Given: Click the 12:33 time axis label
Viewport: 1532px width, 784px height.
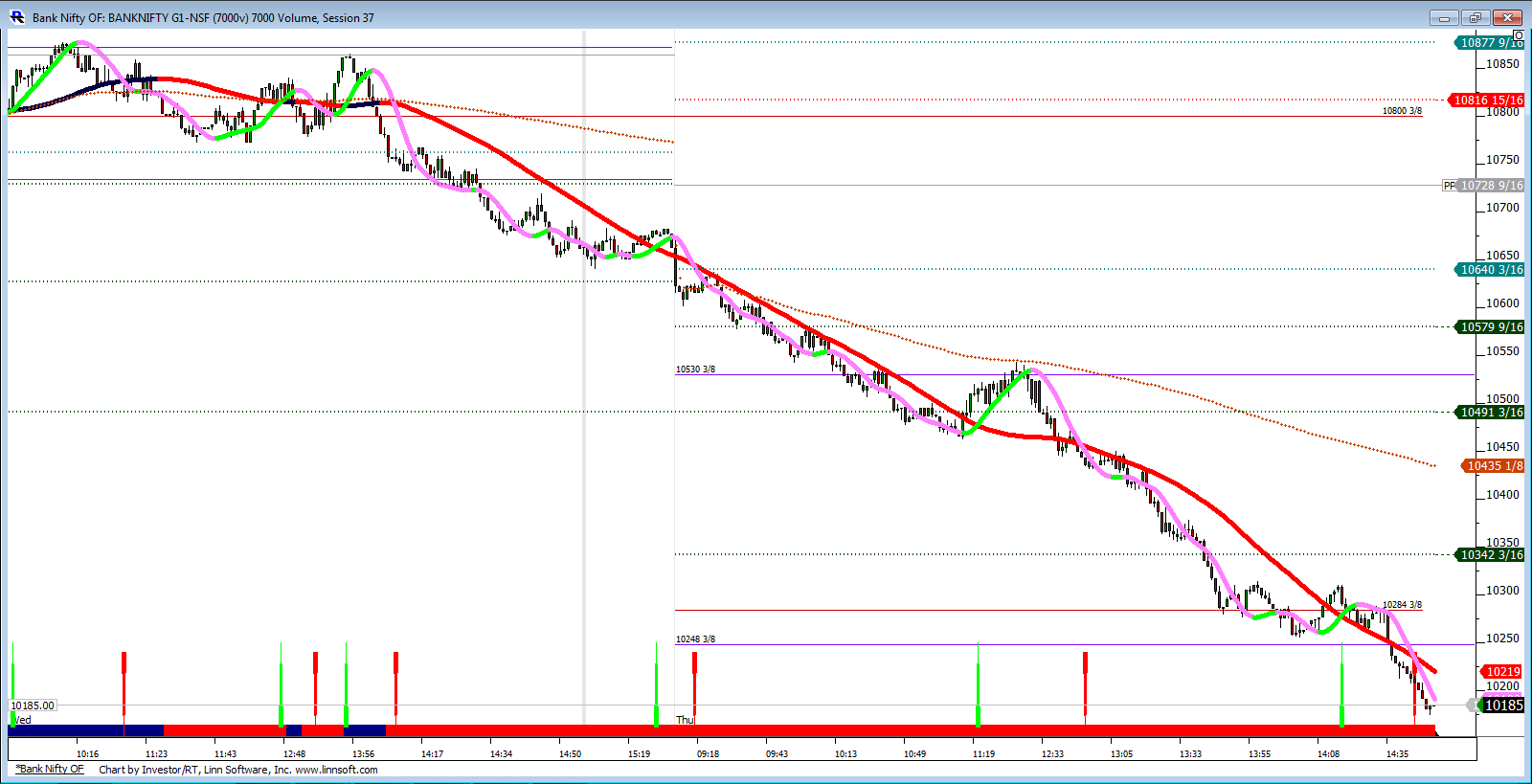Looking at the screenshot, I should tap(1052, 753).
